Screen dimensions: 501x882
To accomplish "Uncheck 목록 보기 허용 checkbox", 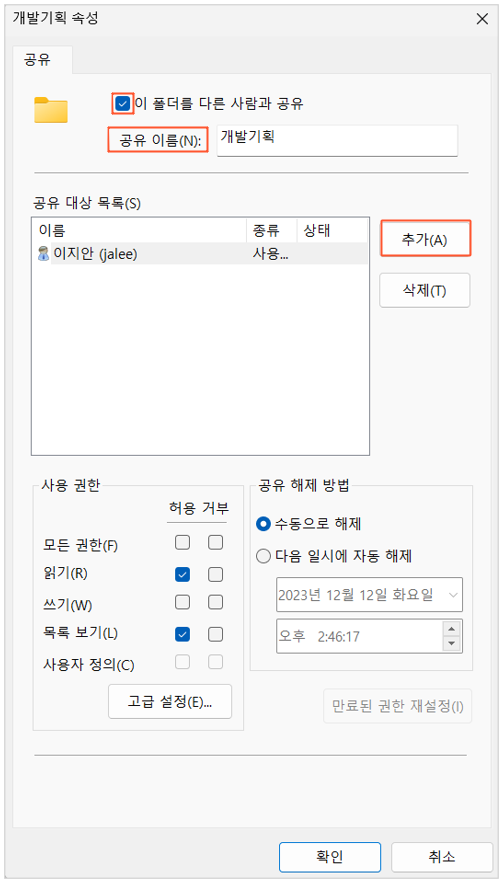I will (x=182, y=634).
